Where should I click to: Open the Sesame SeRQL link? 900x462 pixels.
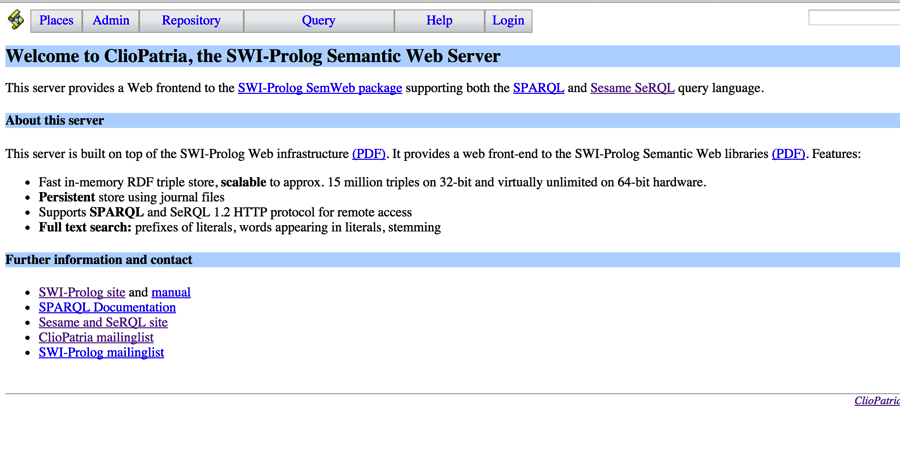632,88
